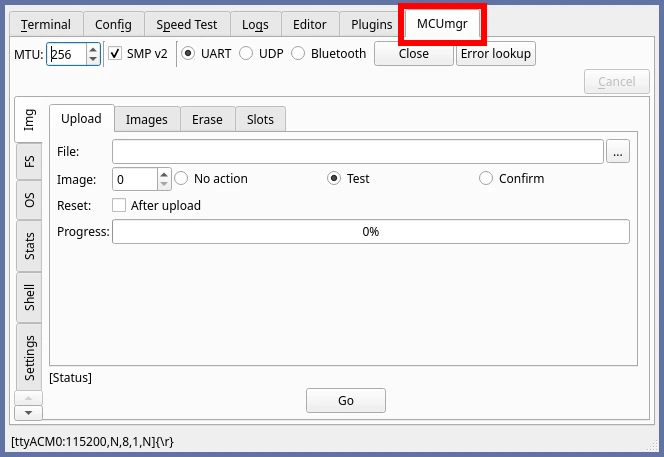Screen dimensions: 664x457
Task: Decrement the Image number spinner
Action: click(x=164, y=185)
